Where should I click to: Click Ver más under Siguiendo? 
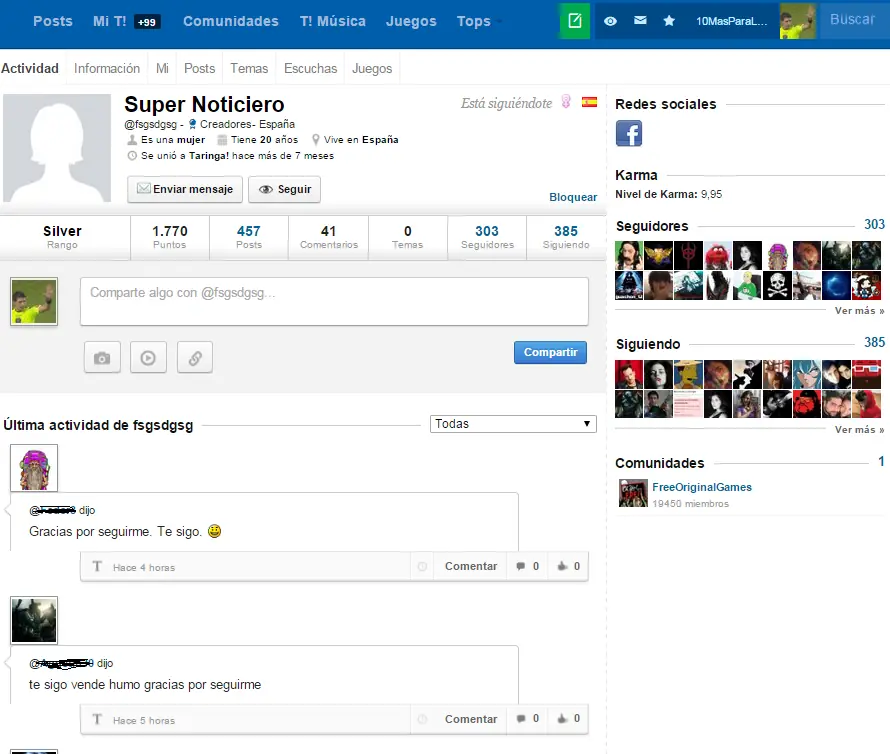click(859, 430)
